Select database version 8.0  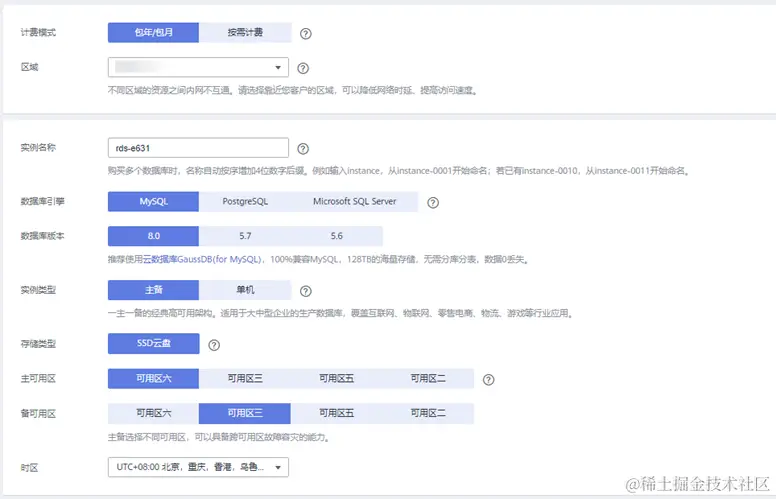[x=153, y=236]
